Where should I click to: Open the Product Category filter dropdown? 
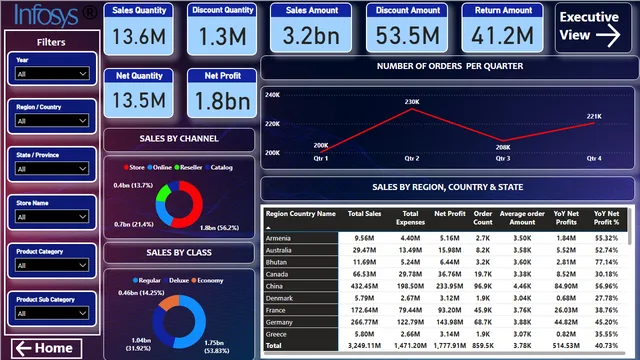(52, 265)
